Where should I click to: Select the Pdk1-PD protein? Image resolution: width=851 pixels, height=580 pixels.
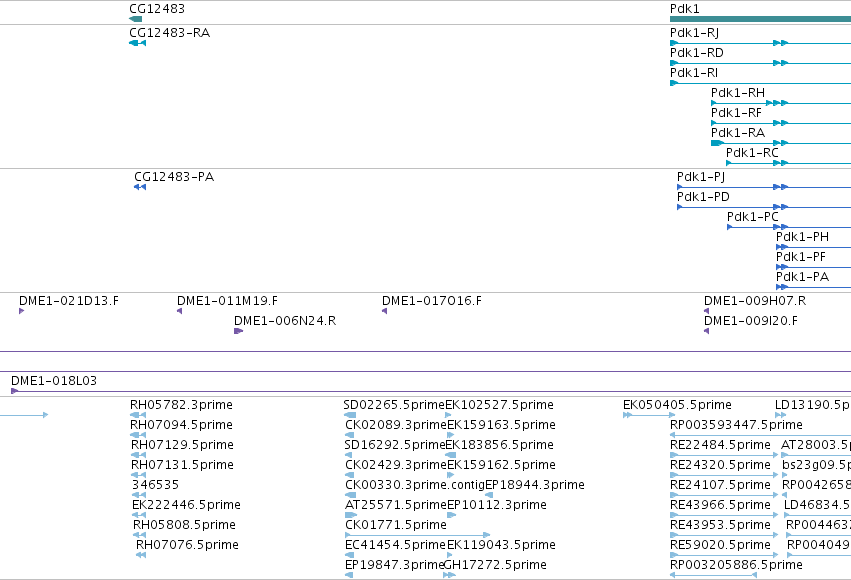[703, 197]
